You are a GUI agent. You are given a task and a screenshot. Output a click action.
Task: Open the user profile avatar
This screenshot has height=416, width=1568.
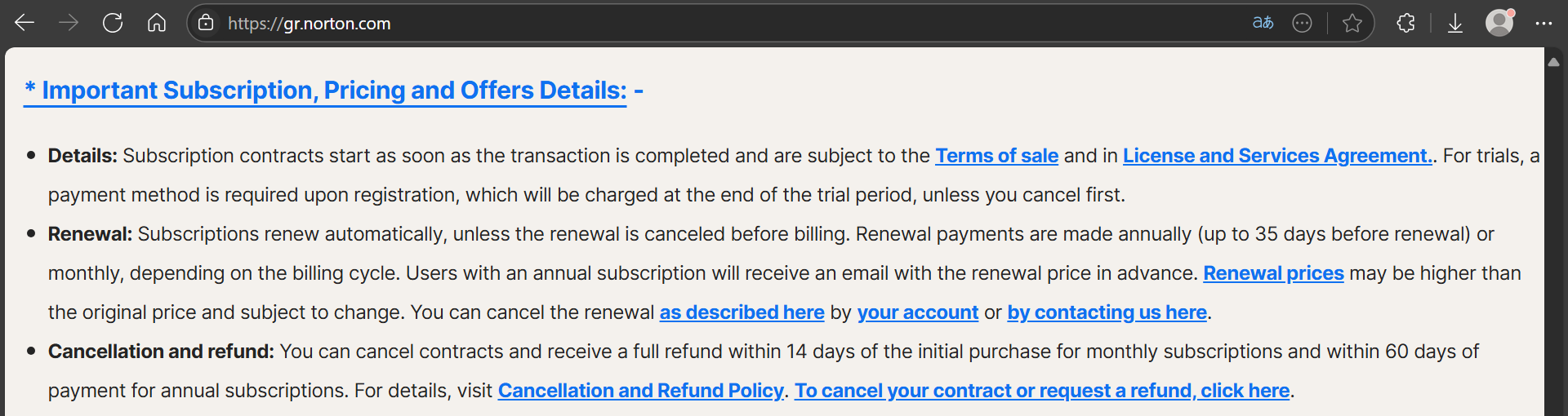click(1499, 23)
